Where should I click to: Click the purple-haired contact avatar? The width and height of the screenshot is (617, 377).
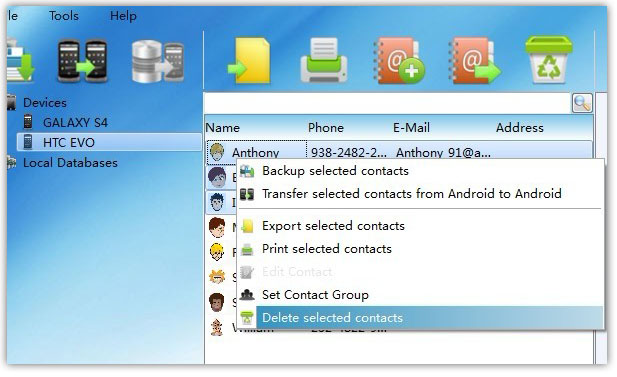coord(217,177)
